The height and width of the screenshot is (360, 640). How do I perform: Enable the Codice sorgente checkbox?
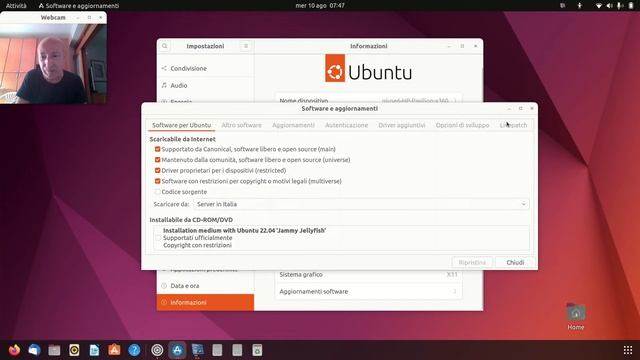[158, 191]
